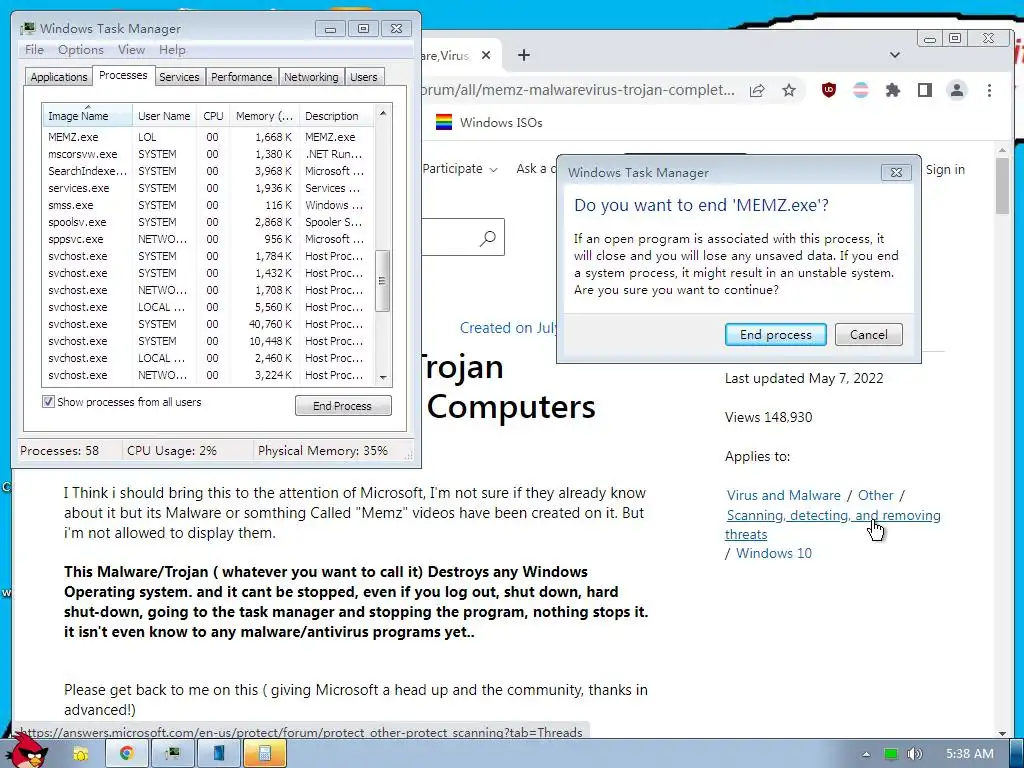The height and width of the screenshot is (768, 1024).
Task: Click the process list scrollbar thumb
Action: (x=383, y=281)
